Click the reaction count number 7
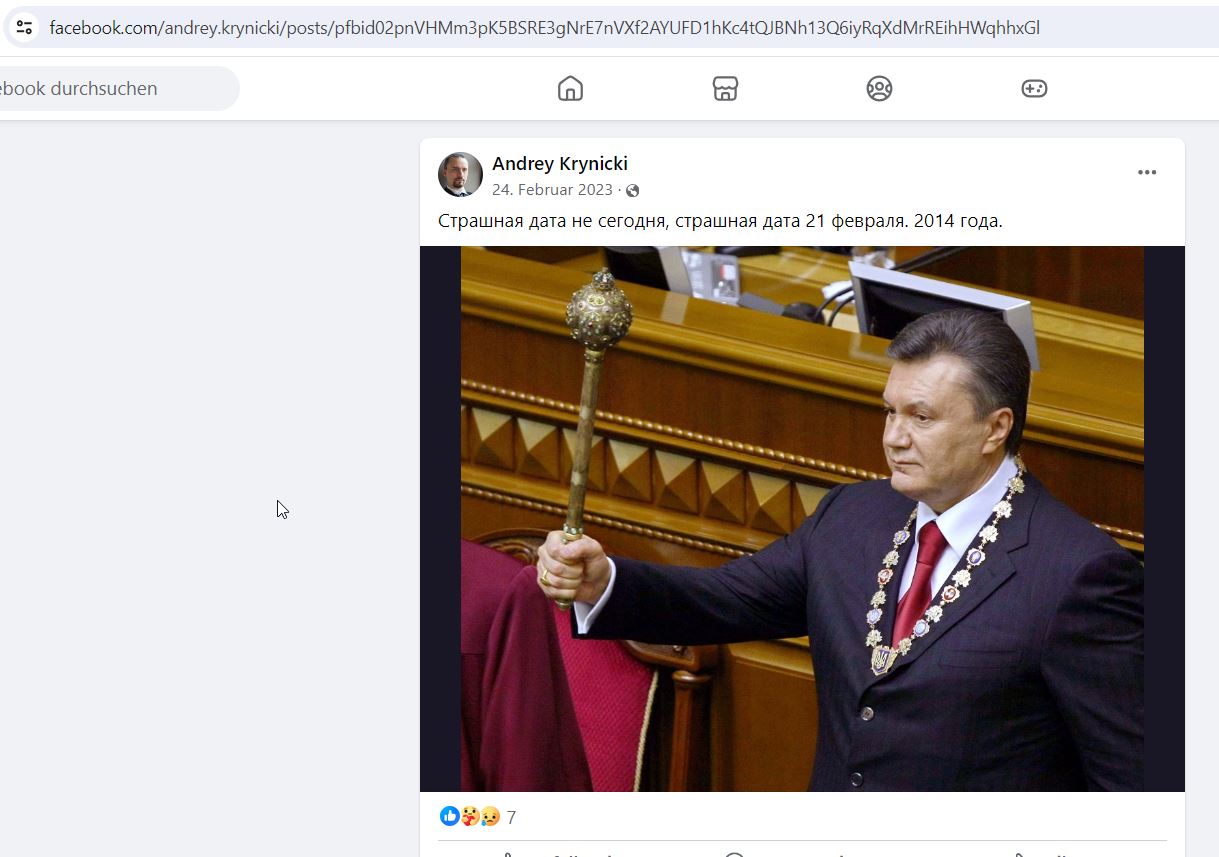Image resolution: width=1219 pixels, height=857 pixels. coord(511,818)
